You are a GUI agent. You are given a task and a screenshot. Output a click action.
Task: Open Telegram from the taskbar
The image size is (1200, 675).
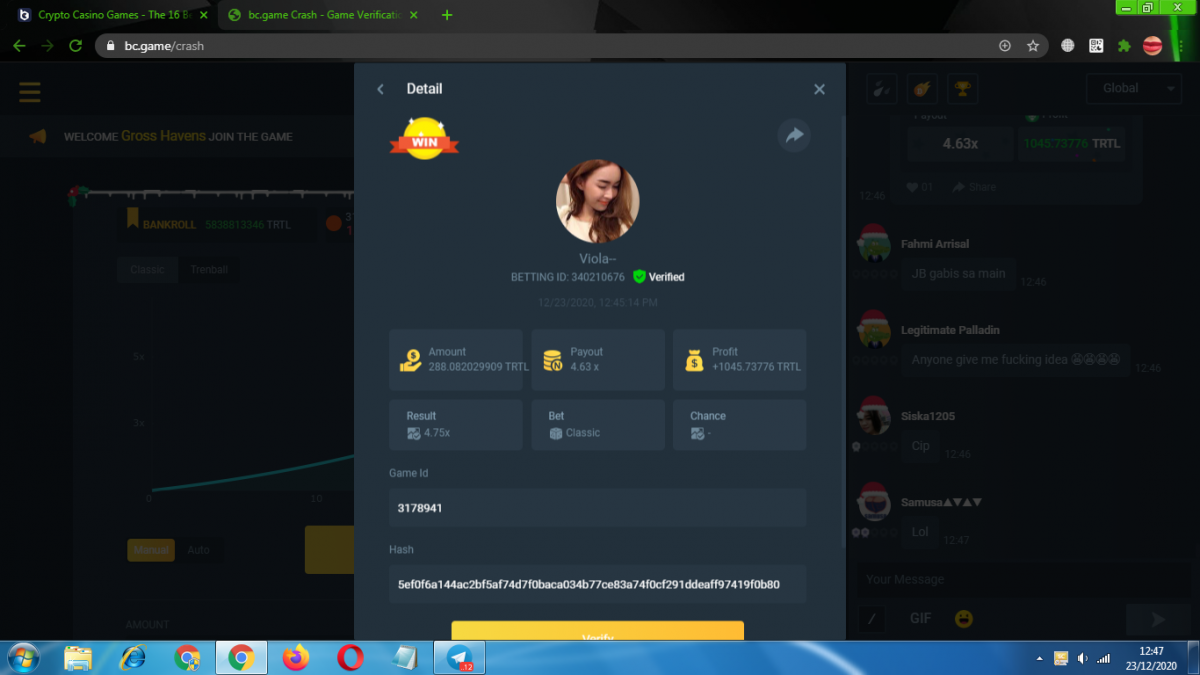pyautogui.click(x=460, y=658)
